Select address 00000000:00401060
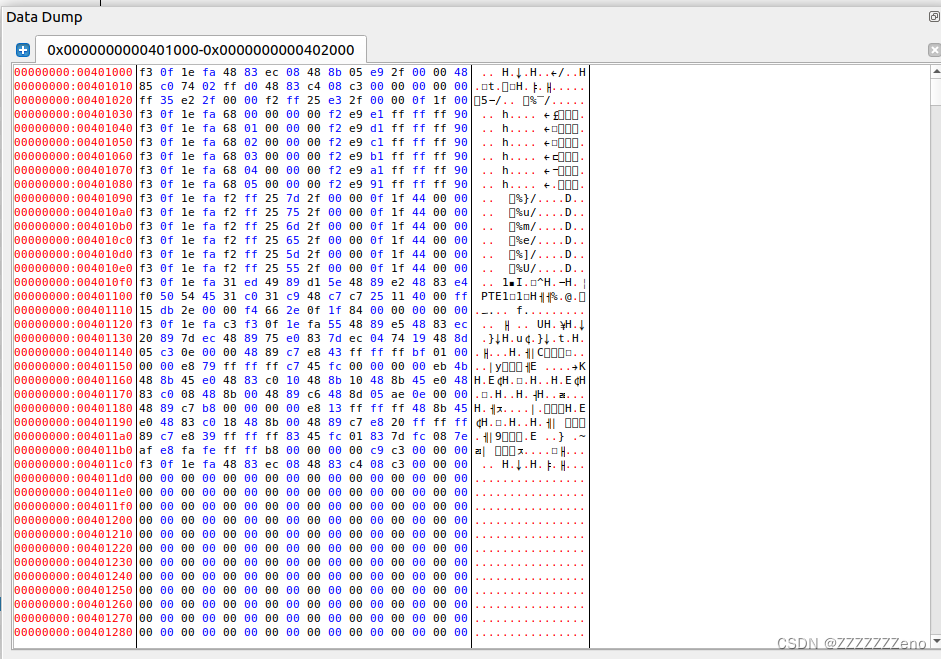 (73, 156)
